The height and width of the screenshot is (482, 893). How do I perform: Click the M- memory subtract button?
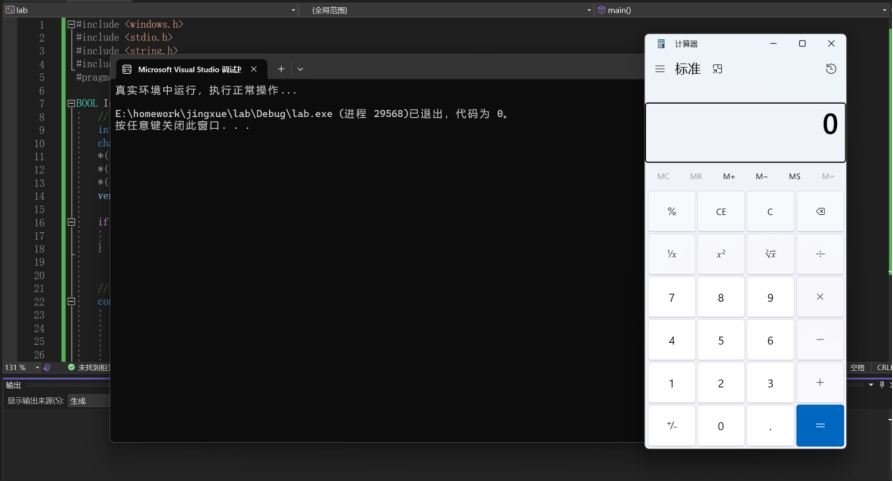(761, 177)
